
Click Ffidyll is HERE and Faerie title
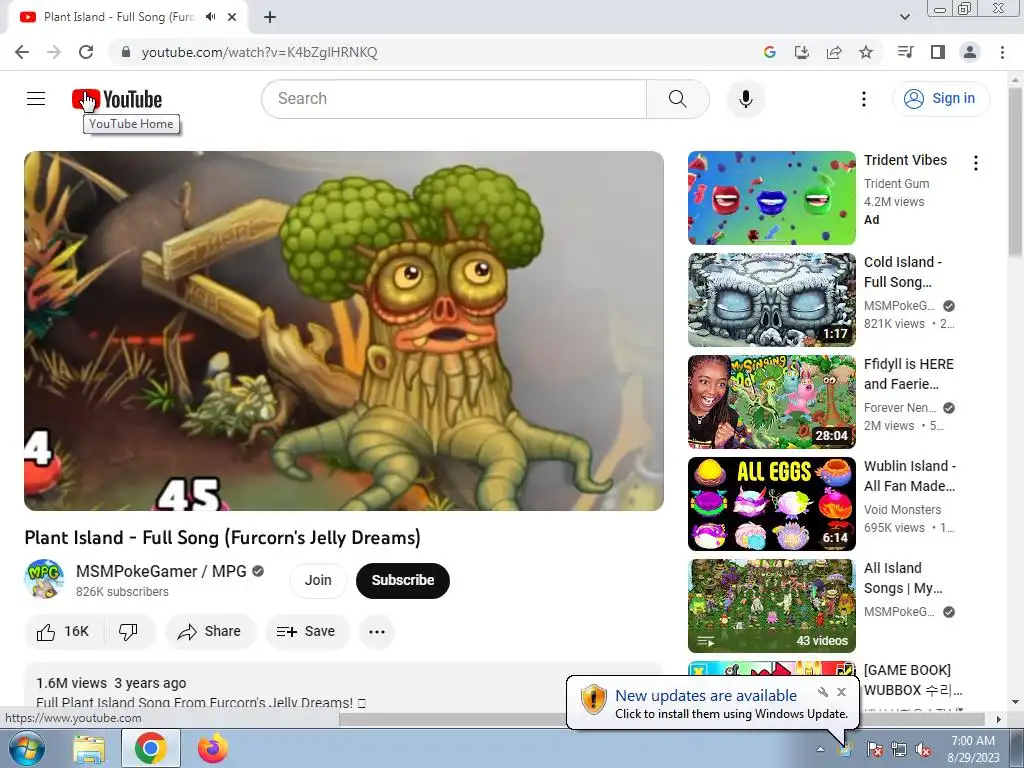[908, 374]
